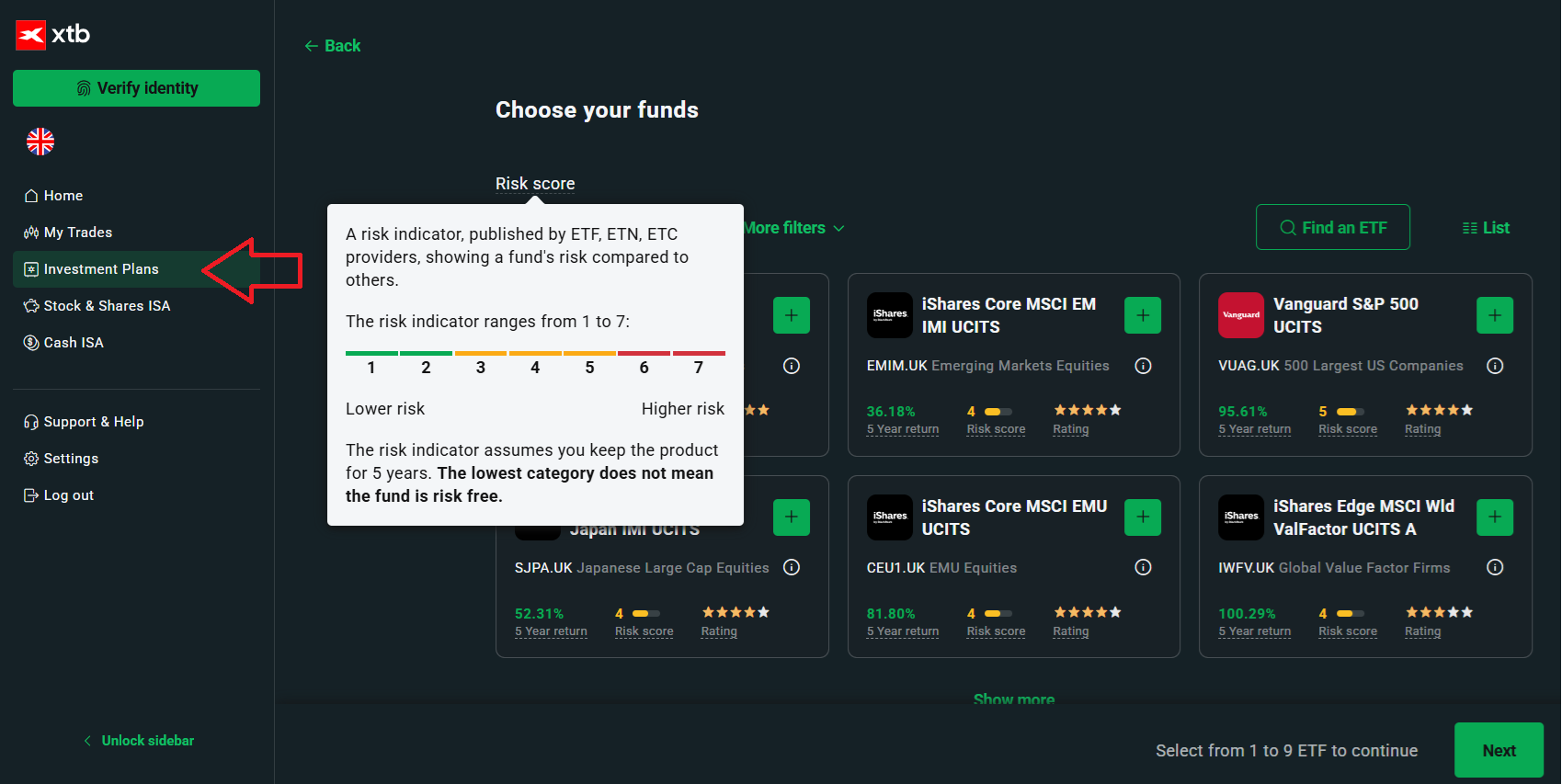Go Back to the previous step

[x=333, y=46]
